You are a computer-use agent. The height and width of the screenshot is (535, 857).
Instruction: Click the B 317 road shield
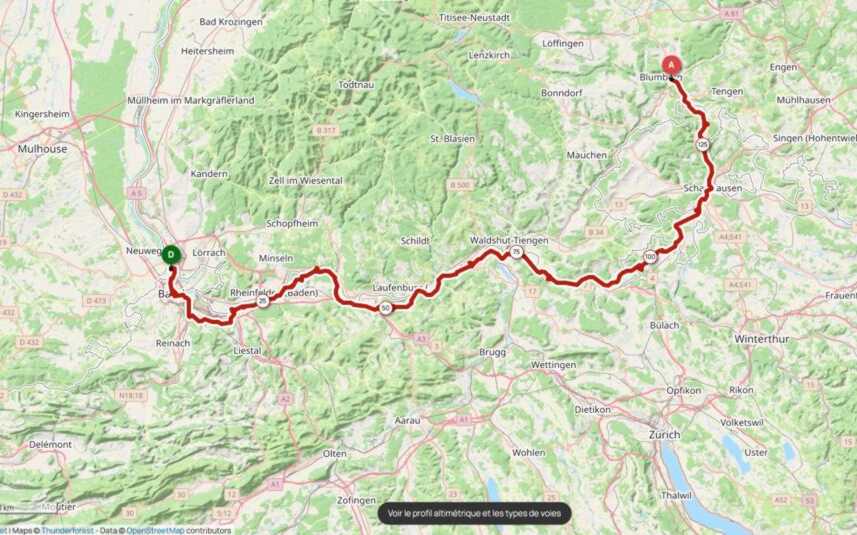pos(326,130)
